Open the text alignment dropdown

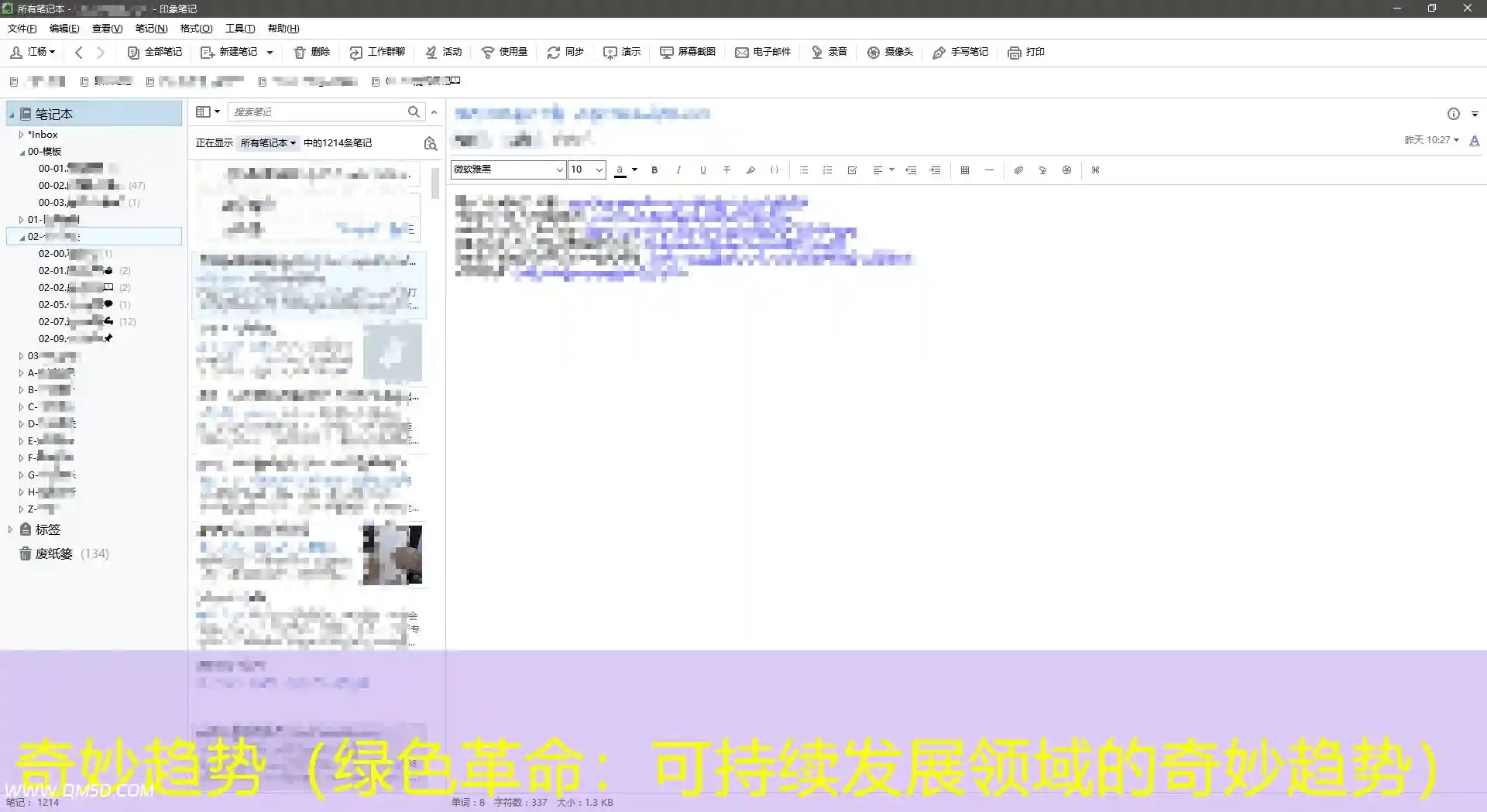tap(882, 170)
